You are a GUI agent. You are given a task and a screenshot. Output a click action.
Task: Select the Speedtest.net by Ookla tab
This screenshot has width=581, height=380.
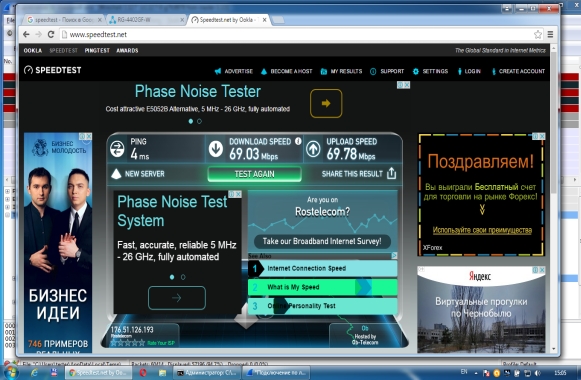(227, 20)
